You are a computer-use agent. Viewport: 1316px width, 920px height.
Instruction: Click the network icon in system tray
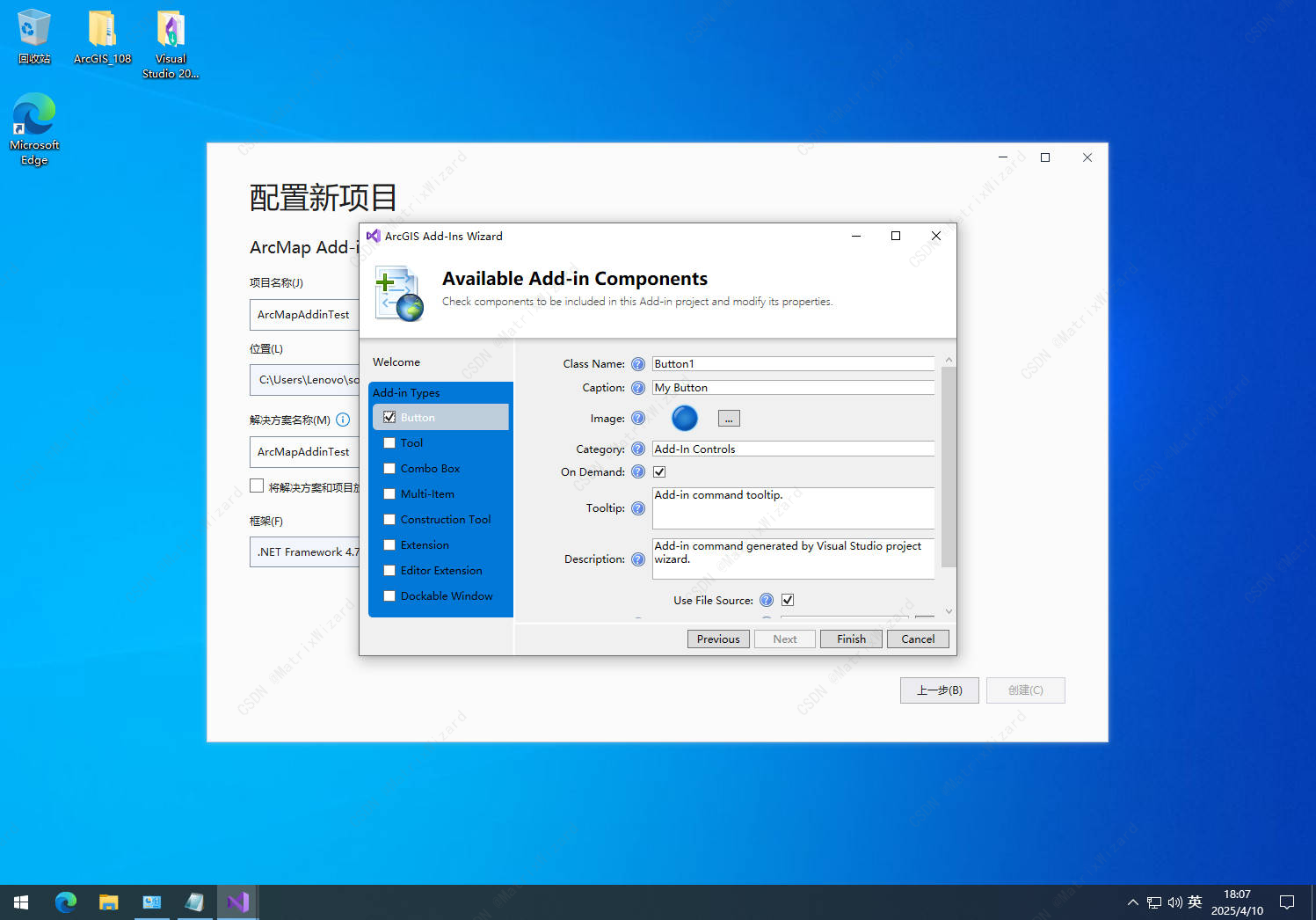(x=1154, y=902)
